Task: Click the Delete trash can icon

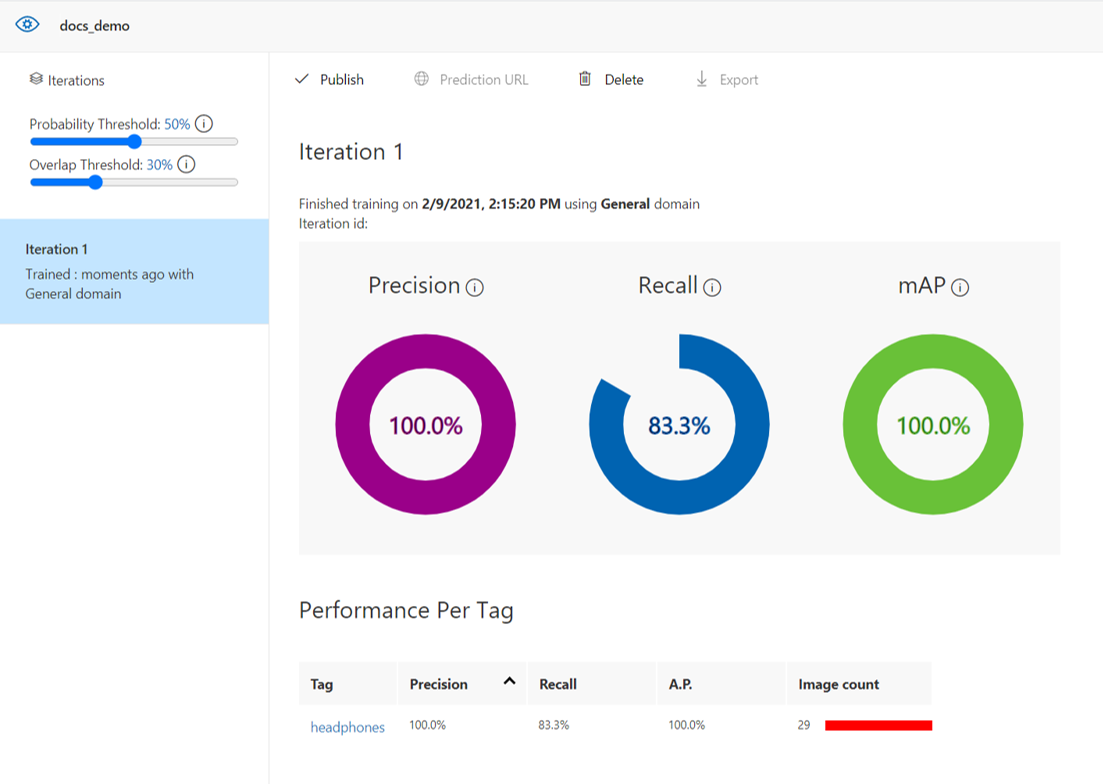Action: tap(585, 79)
